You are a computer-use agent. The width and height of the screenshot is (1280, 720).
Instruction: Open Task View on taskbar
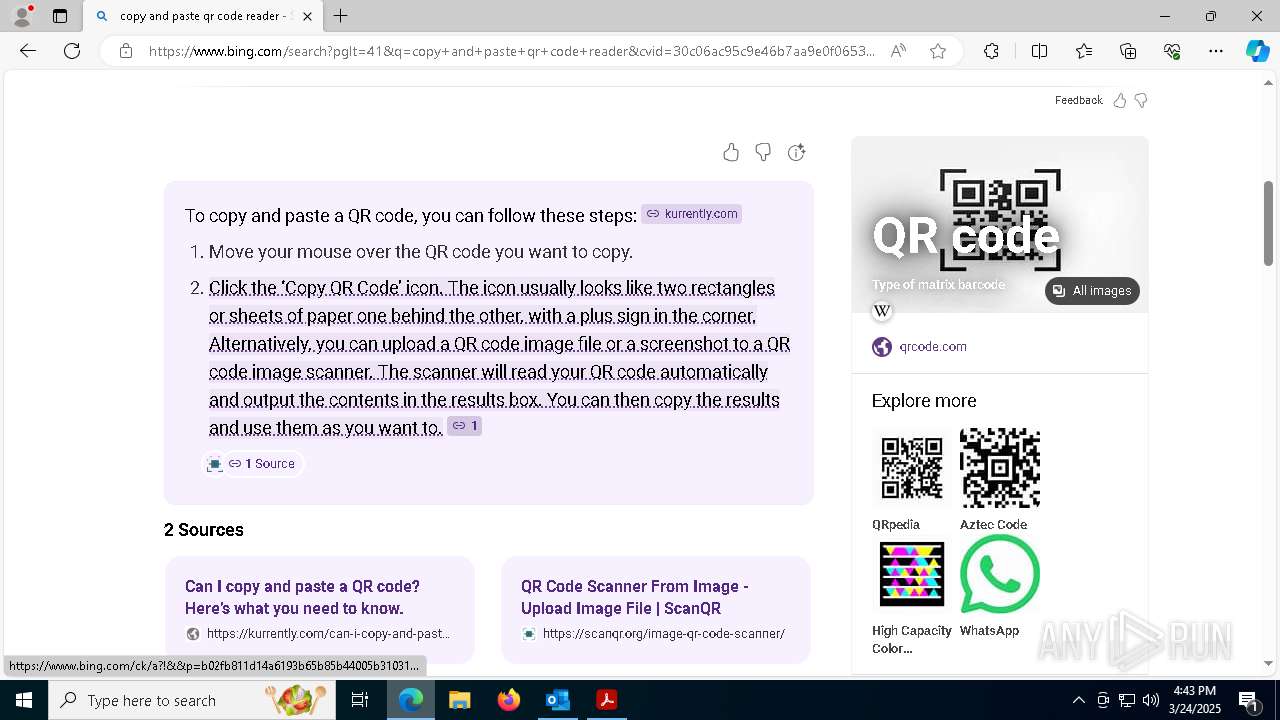pos(360,700)
